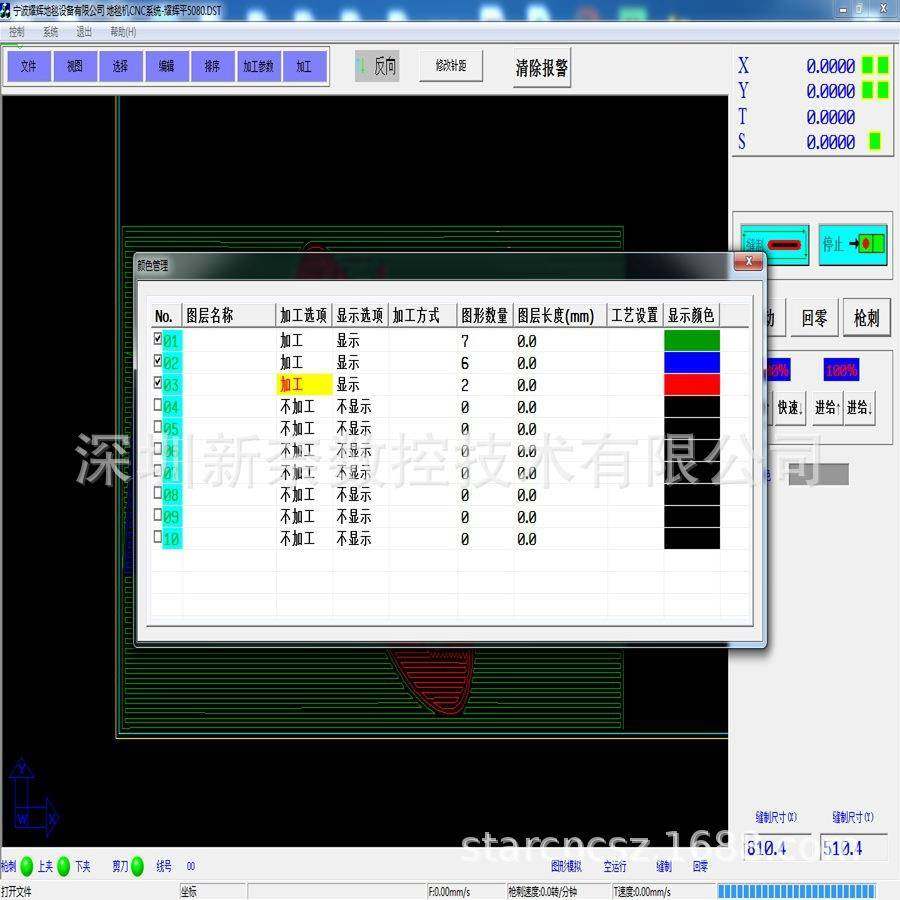Open the 控制 menu in menu bar
Image resolution: width=900 pixels, height=900 pixels.
click(x=17, y=32)
